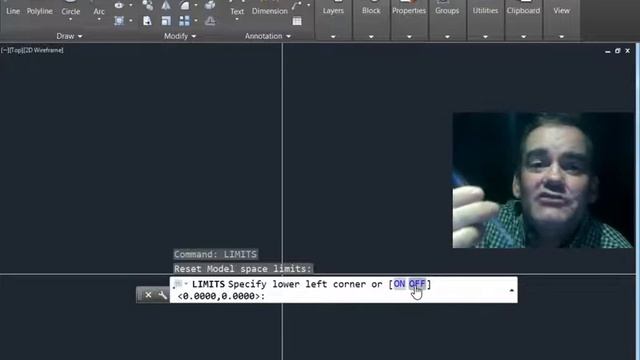Select the Offset tool in Modify panel
Screen dimensions: 640x360
pyautogui.click(x=210, y=21)
